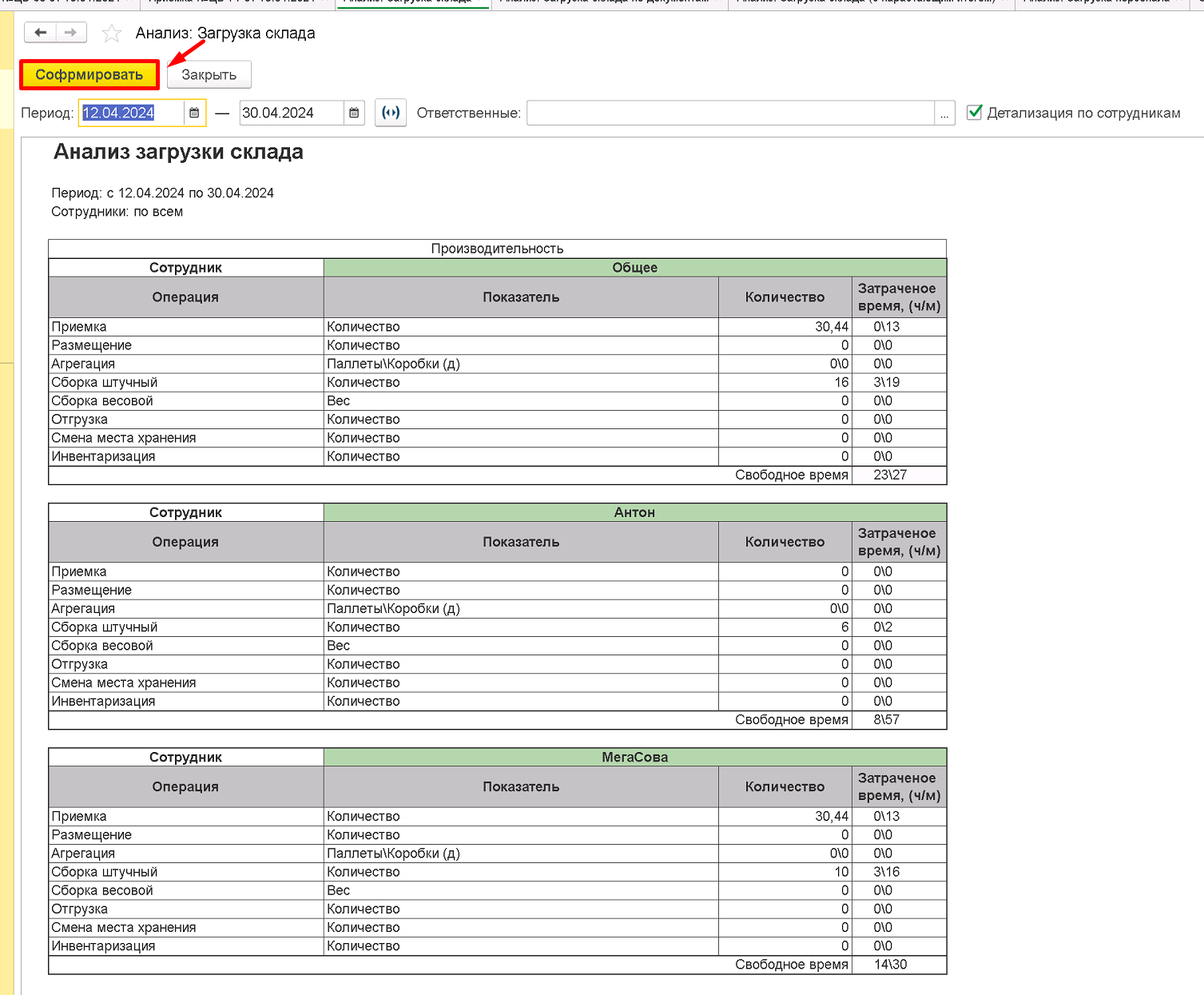Select Приемка row in Общее table
The height and width of the screenshot is (995, 1204).
(x=497, y=327)
